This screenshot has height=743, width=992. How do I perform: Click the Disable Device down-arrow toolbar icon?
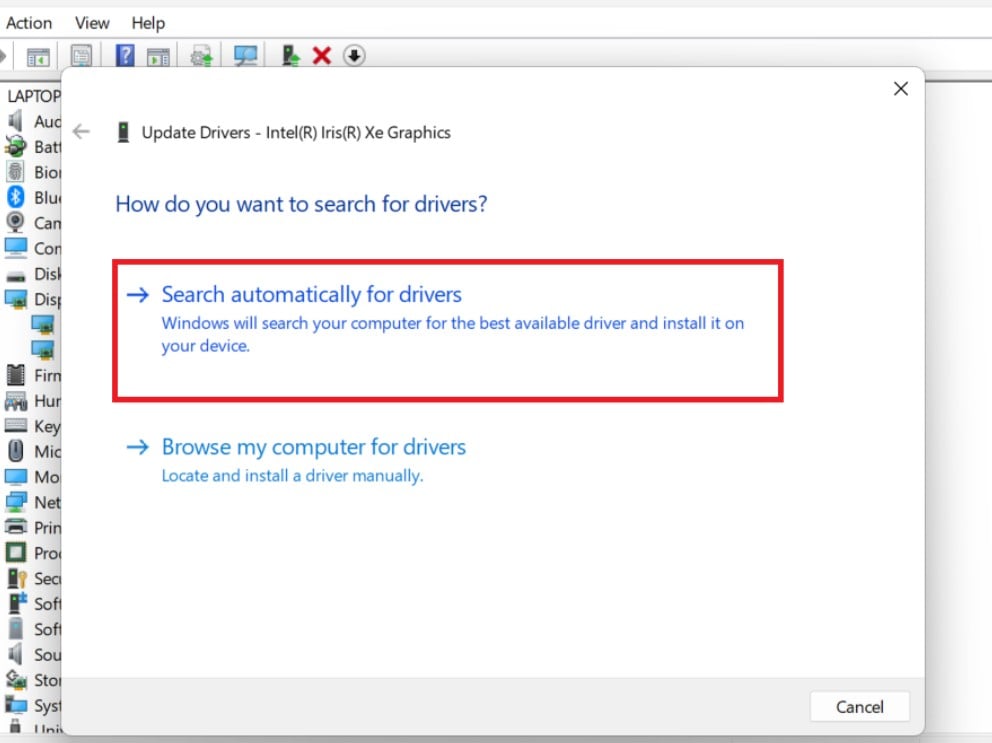click(x=354, y=55)
